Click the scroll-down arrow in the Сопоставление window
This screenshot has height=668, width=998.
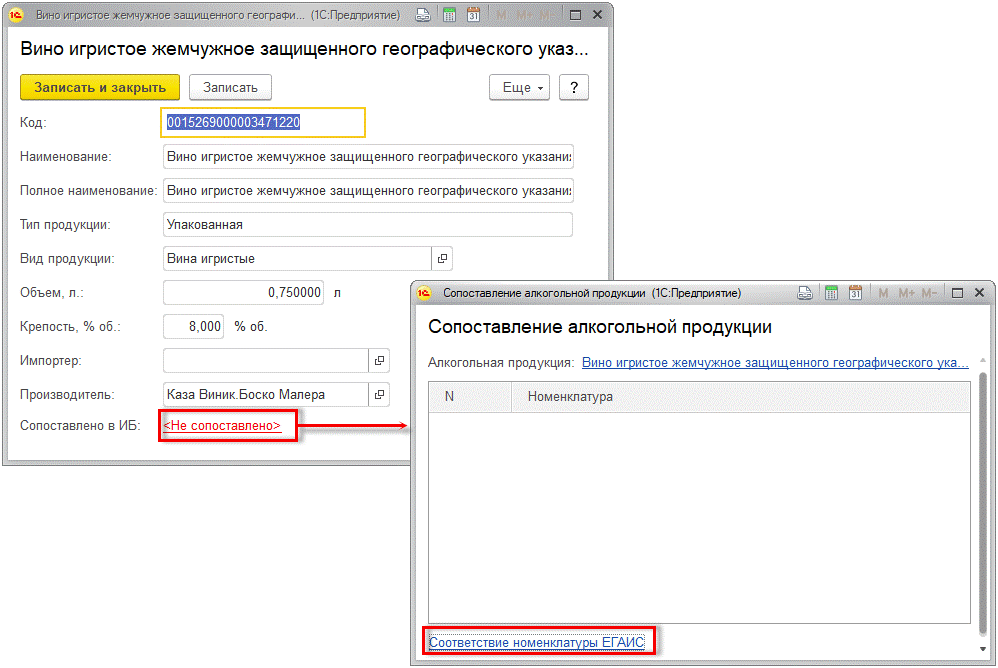click(x=983, y=649)
